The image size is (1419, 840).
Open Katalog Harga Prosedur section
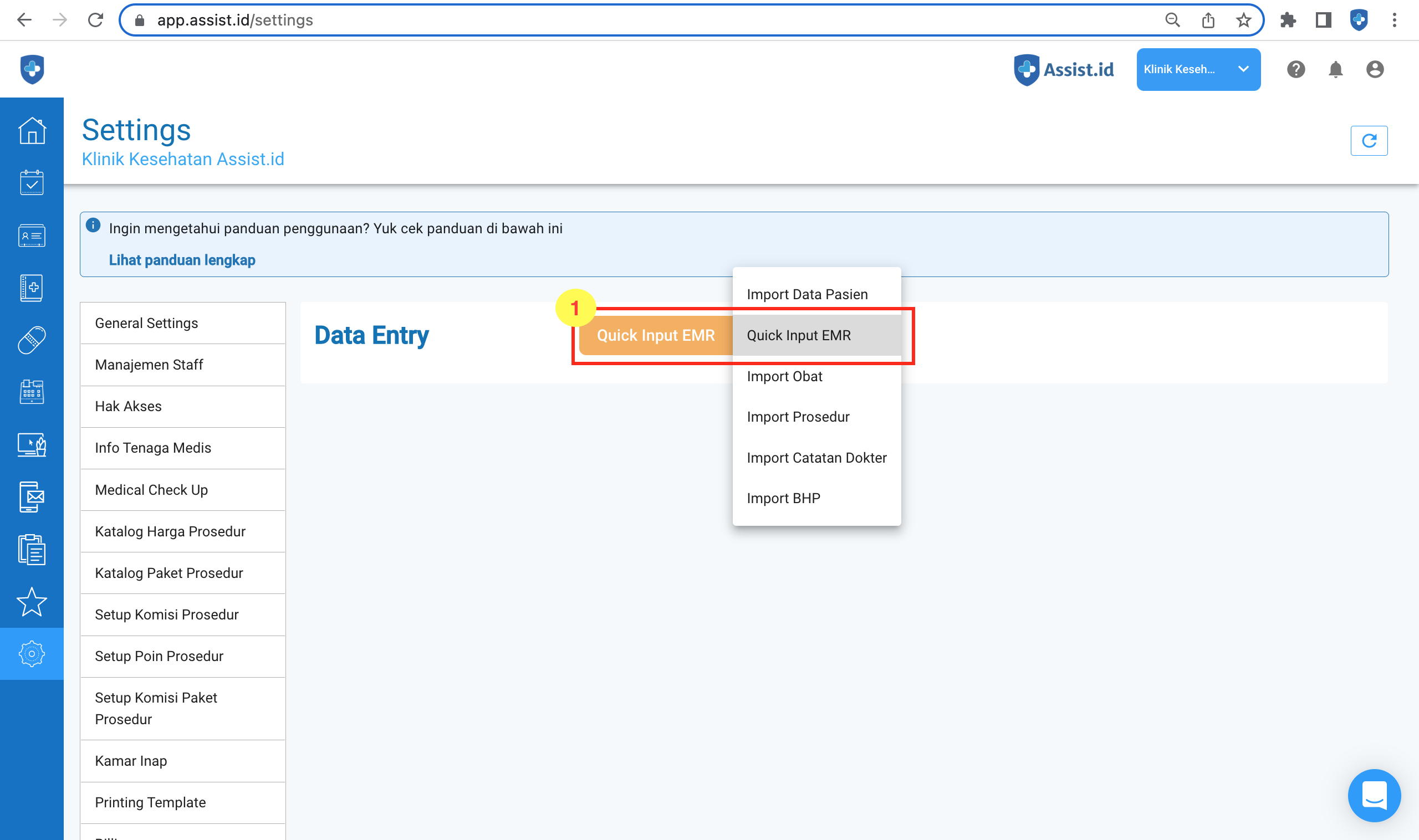pos(170,531)
